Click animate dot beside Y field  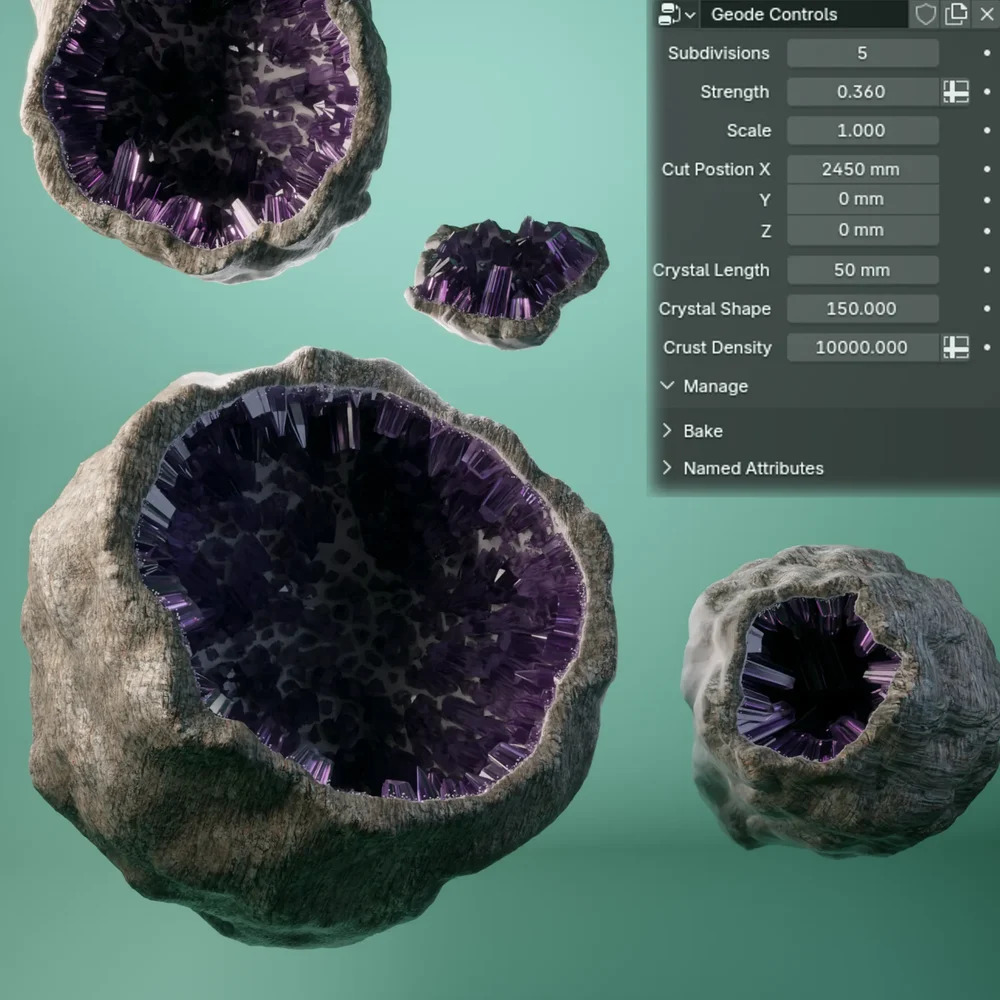[987, 200]
